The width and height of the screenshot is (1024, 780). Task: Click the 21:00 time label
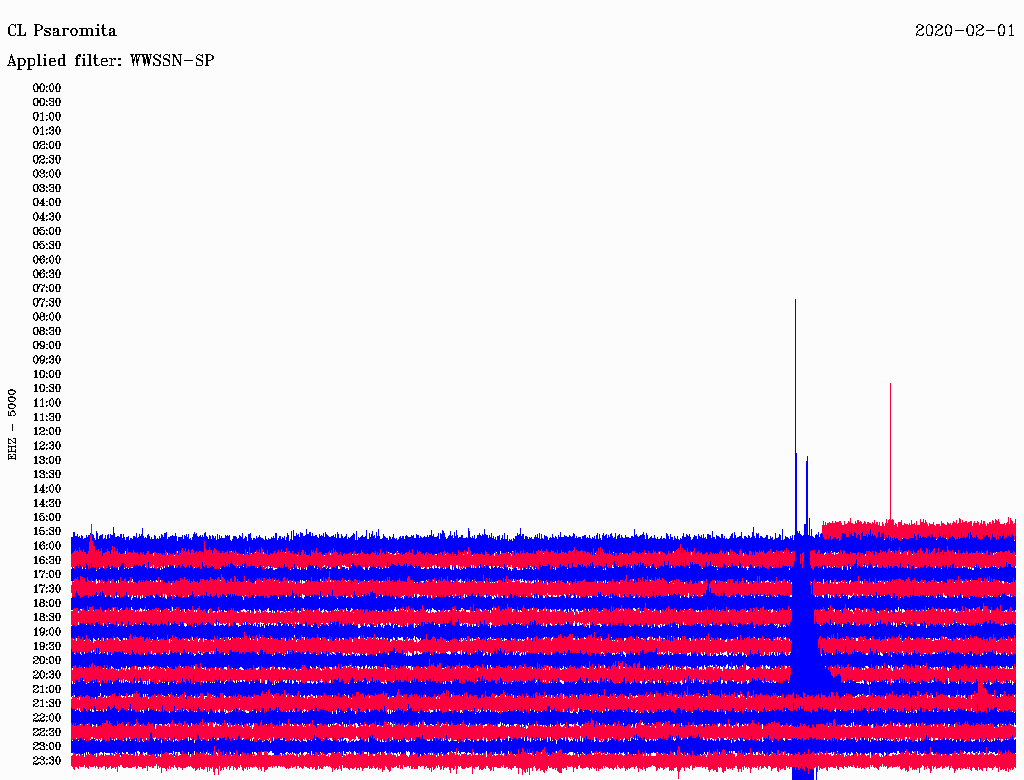coord(47,689)
